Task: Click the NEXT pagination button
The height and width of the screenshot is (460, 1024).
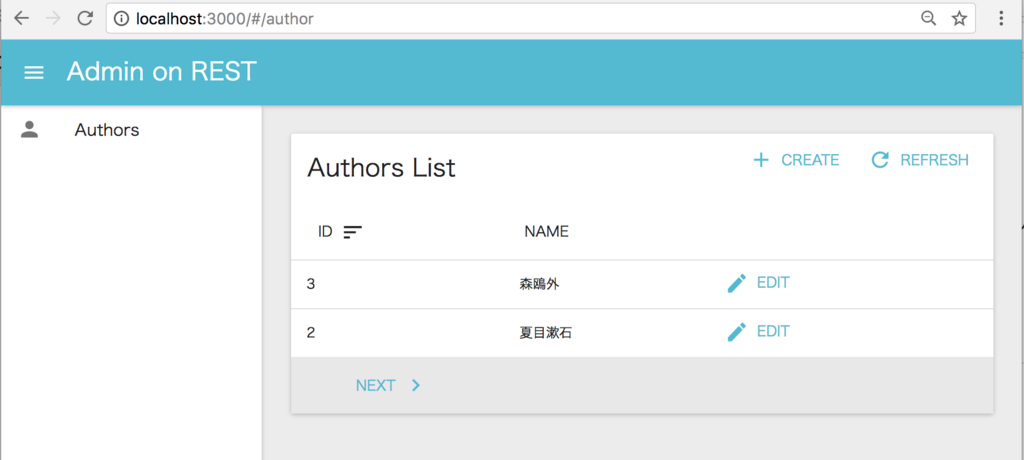Action: tap(388, 386)
